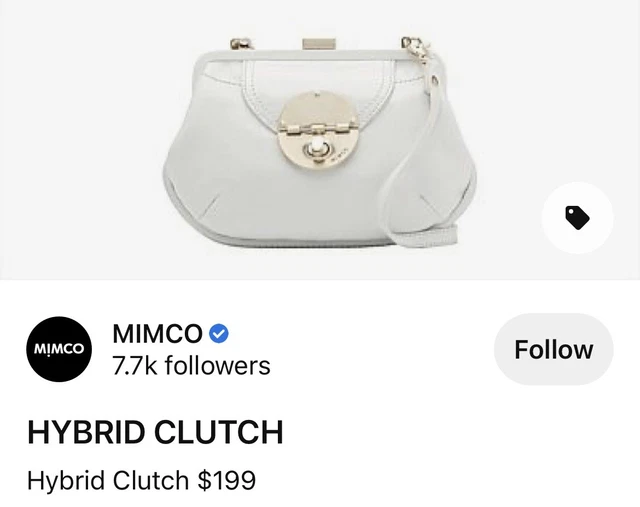The width and height of the screenshot is (640, 507).
Task: Open the white clutch product image
Action: click(x=320, y=140)
